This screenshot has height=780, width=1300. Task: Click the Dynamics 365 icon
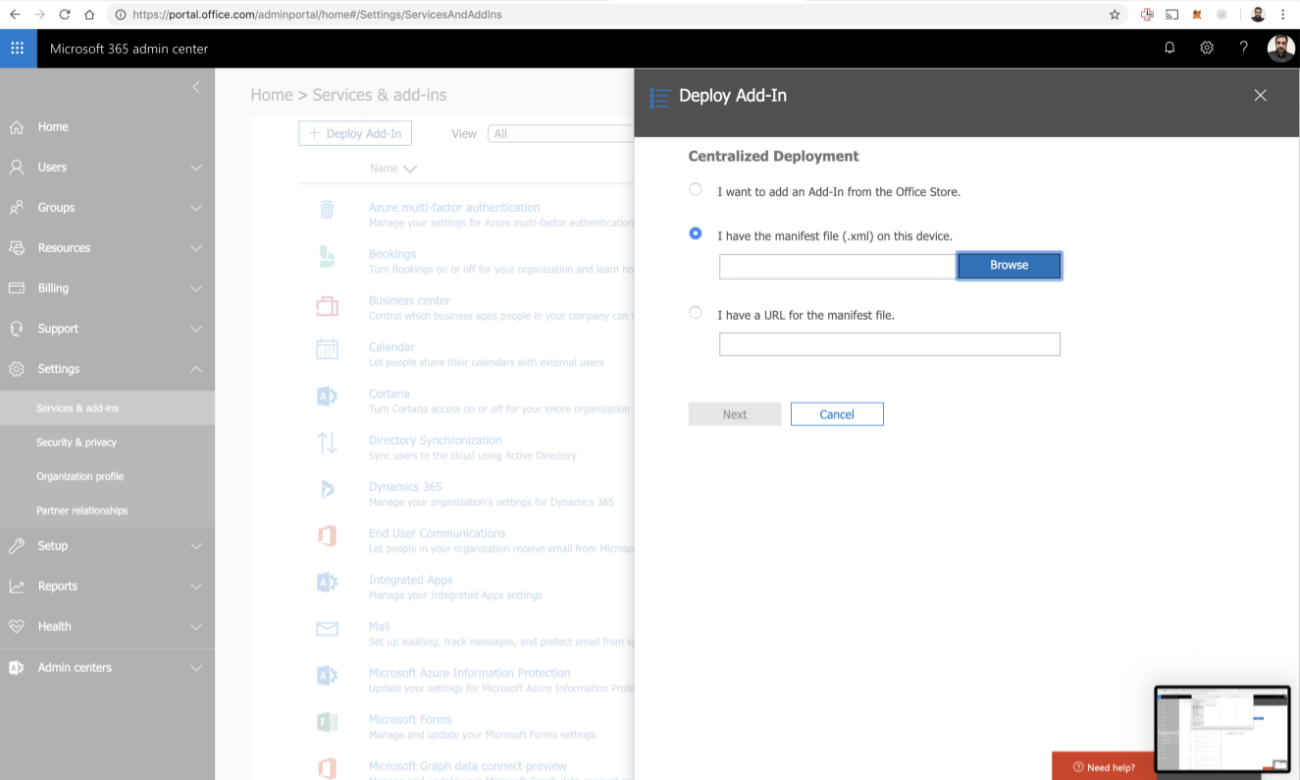pos(327,489)
